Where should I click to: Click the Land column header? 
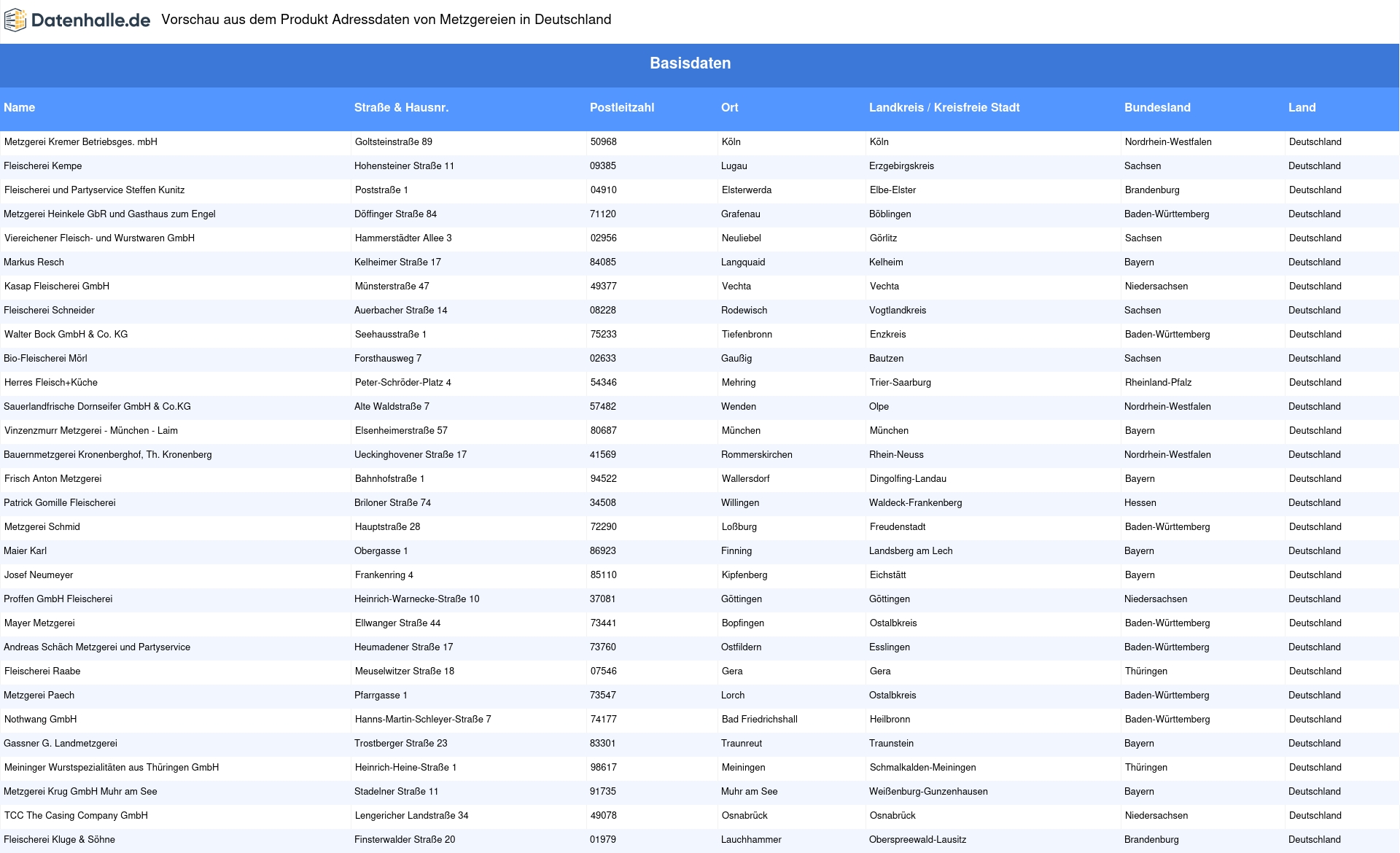[1302, 108]
